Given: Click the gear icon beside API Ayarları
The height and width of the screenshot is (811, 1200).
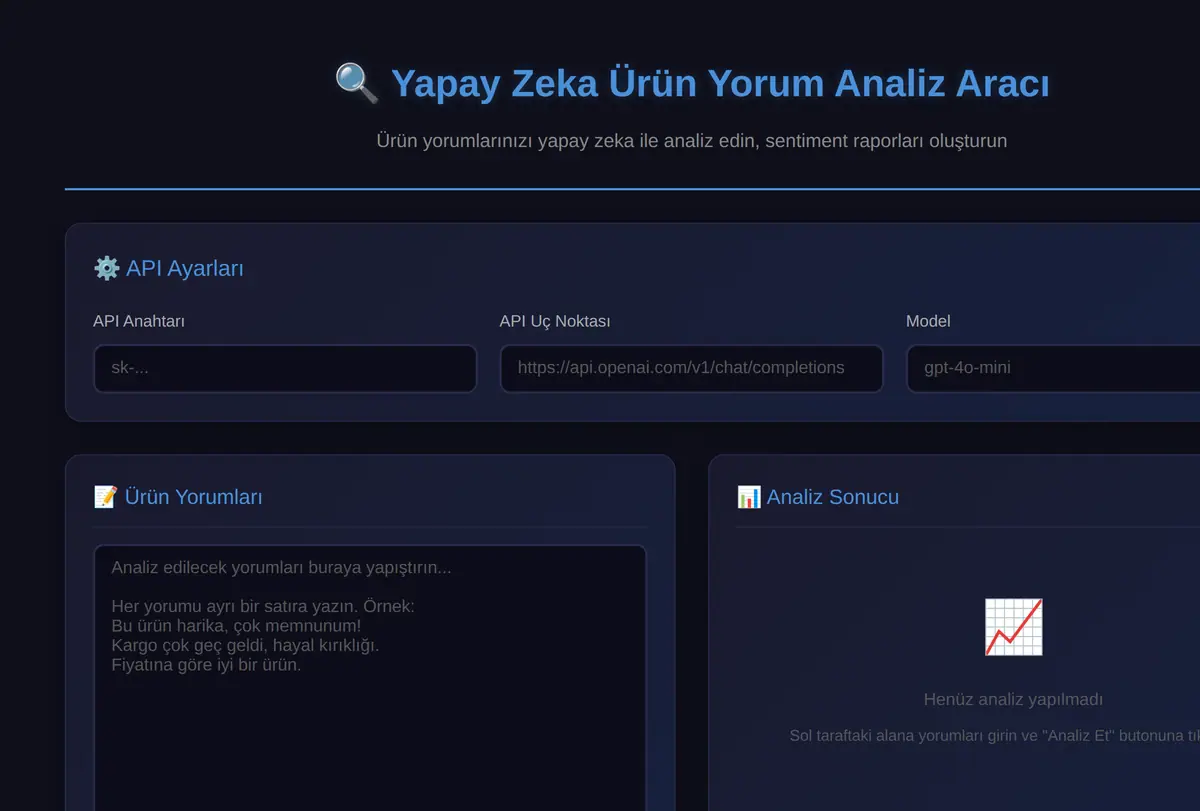Looking at the screenshot, I should pyautogui.click(x=106, y=268).
